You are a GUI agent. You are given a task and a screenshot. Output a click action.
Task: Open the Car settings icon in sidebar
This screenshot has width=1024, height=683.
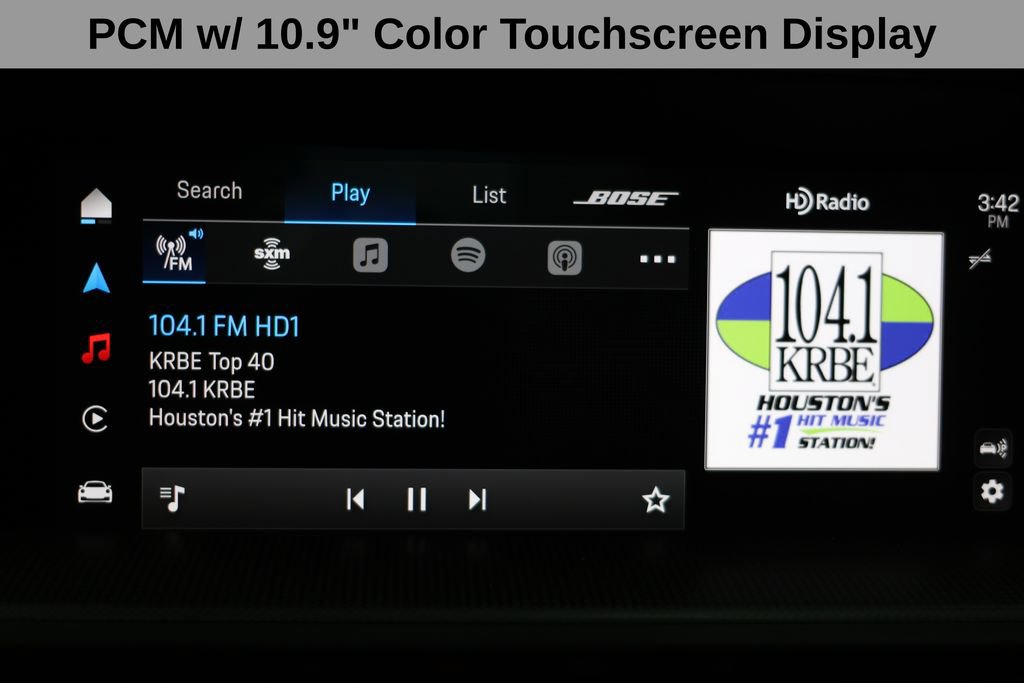(x=95, y=492)
